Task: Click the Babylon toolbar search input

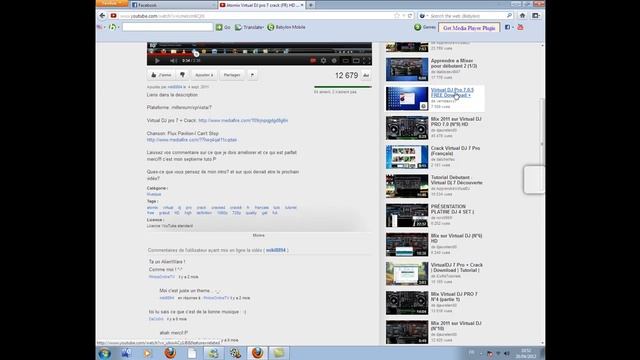Action: [167, 27]
